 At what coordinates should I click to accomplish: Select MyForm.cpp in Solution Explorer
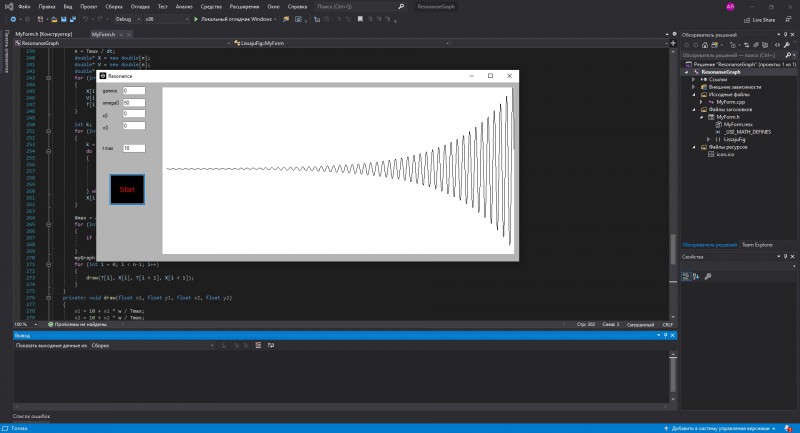click(x=731, y=102)
